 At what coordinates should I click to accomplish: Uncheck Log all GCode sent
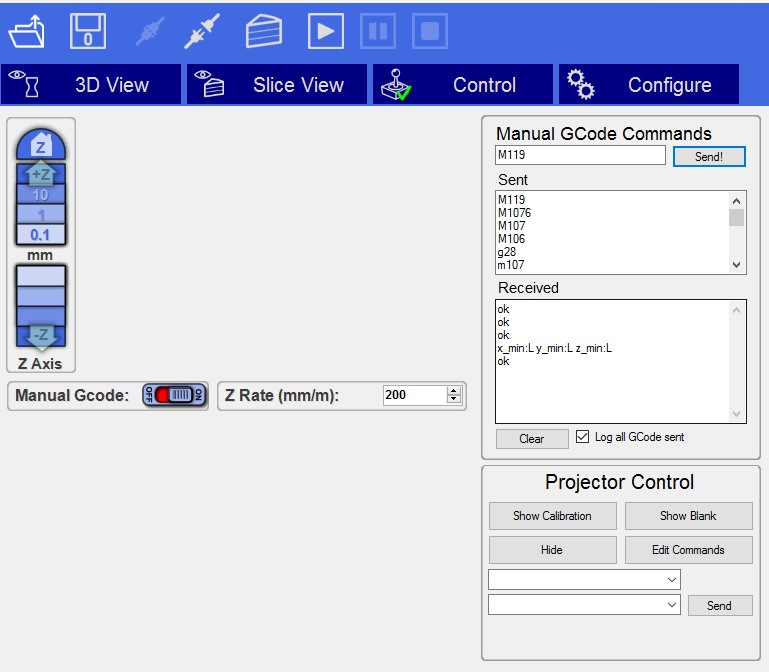[583, 437]
